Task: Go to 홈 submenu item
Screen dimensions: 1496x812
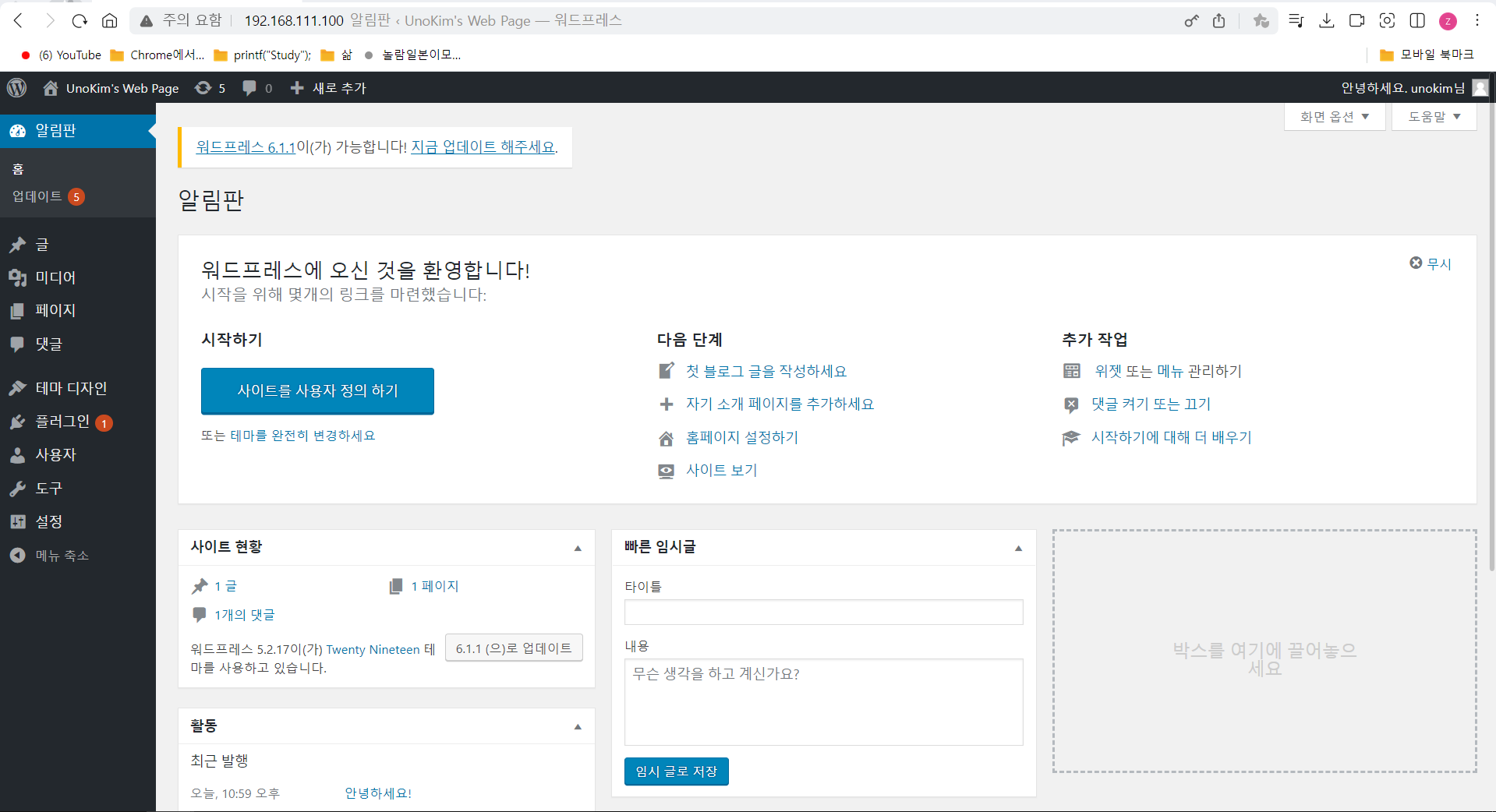Action: [x=19, y=169]
